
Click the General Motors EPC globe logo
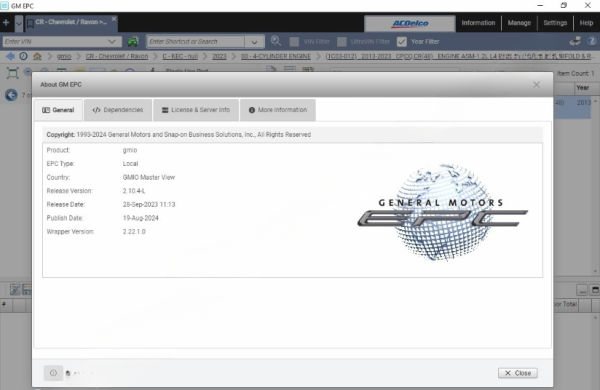click(x=443, y=212)
